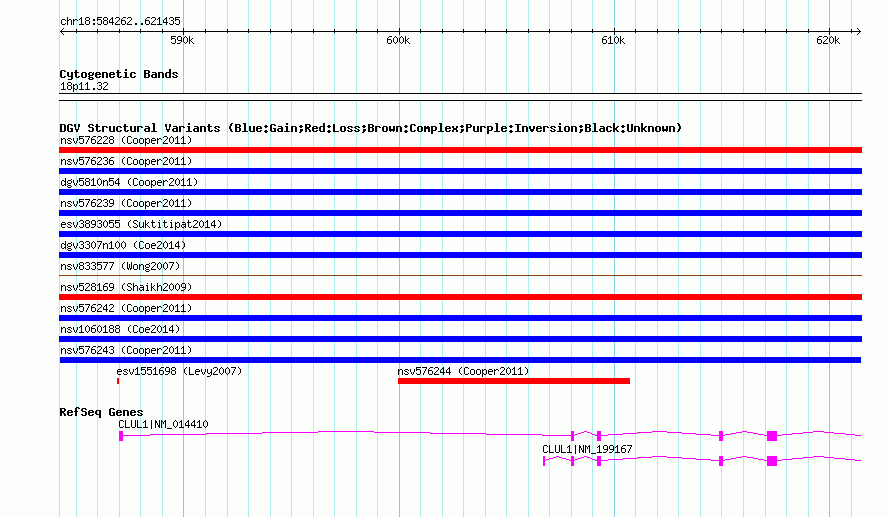This screenshot has height=517, width=890.
Task: Click the RefSeq Genes track title
Action: (101, 412)
